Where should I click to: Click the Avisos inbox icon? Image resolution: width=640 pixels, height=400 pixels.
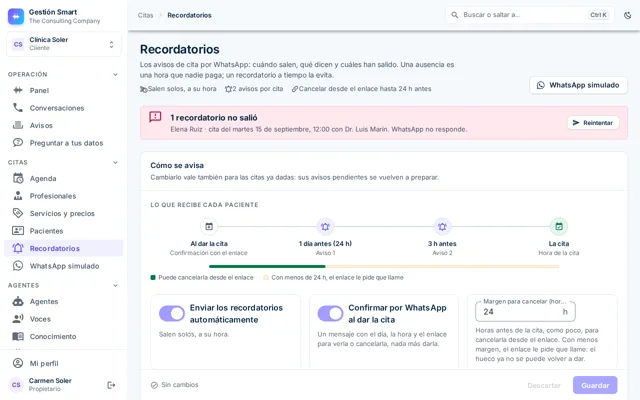pyautogui.click(x=18, y=125)
